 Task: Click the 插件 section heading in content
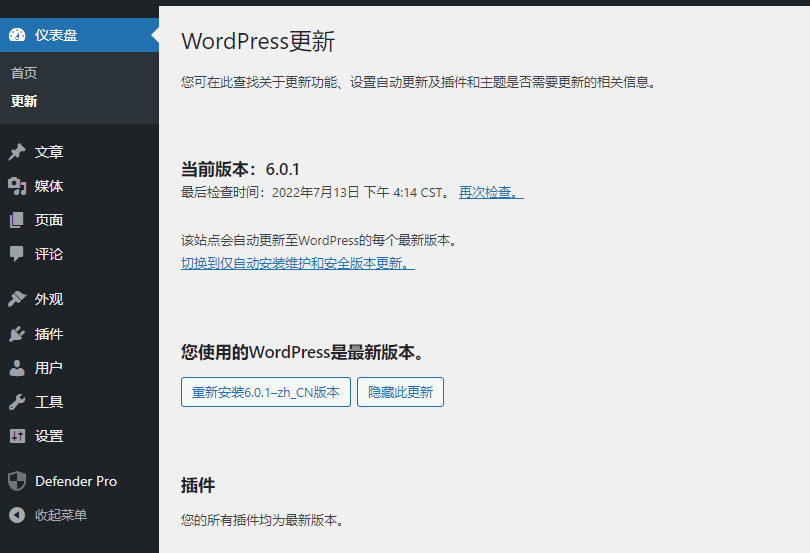[x=198, y=485]
